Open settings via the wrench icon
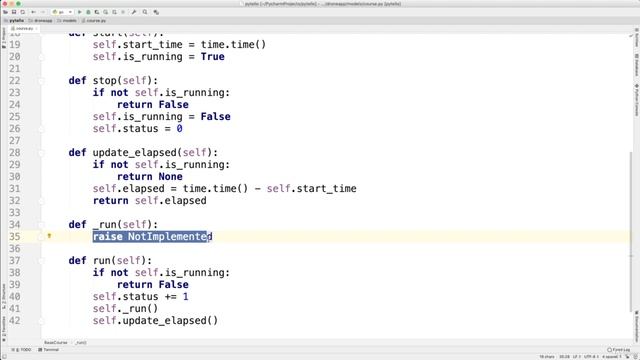This screenshot has width=640, height=360. 133,12
